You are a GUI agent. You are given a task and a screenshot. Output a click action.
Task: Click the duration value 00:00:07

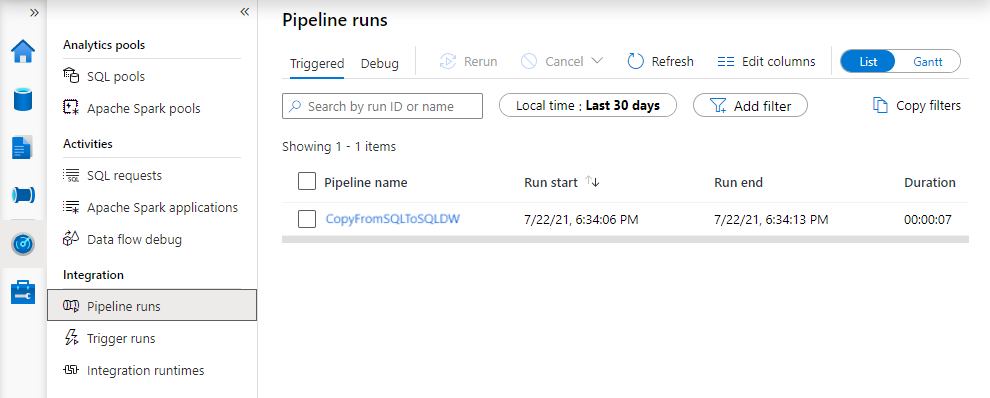pyautogui.click(x=927, y=220)
